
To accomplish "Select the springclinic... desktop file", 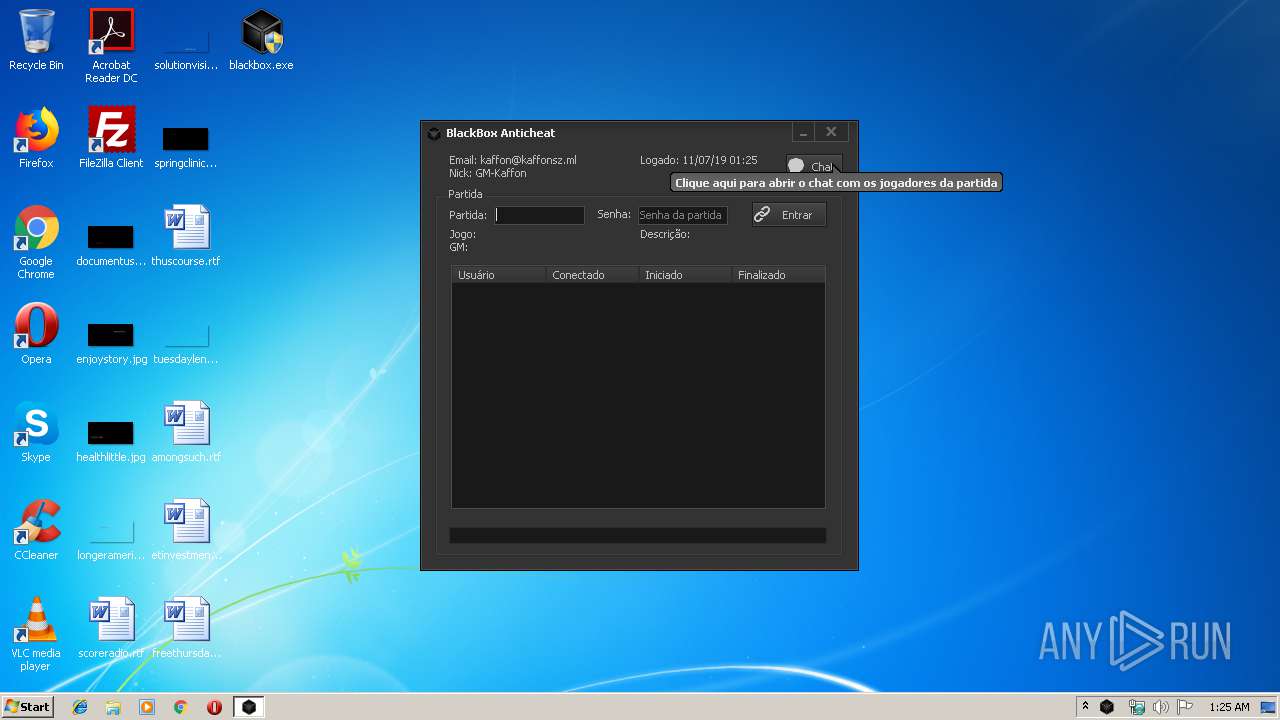I will tap(186, 145).
